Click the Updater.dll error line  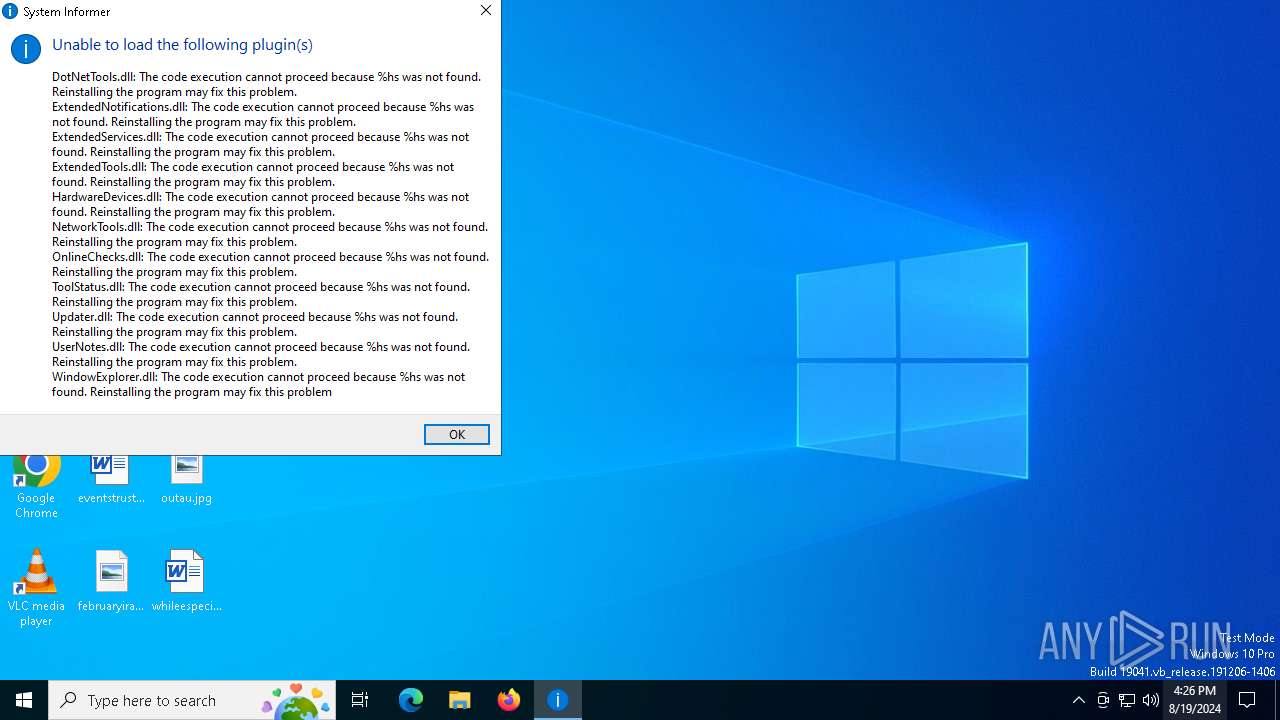(255, 324)
